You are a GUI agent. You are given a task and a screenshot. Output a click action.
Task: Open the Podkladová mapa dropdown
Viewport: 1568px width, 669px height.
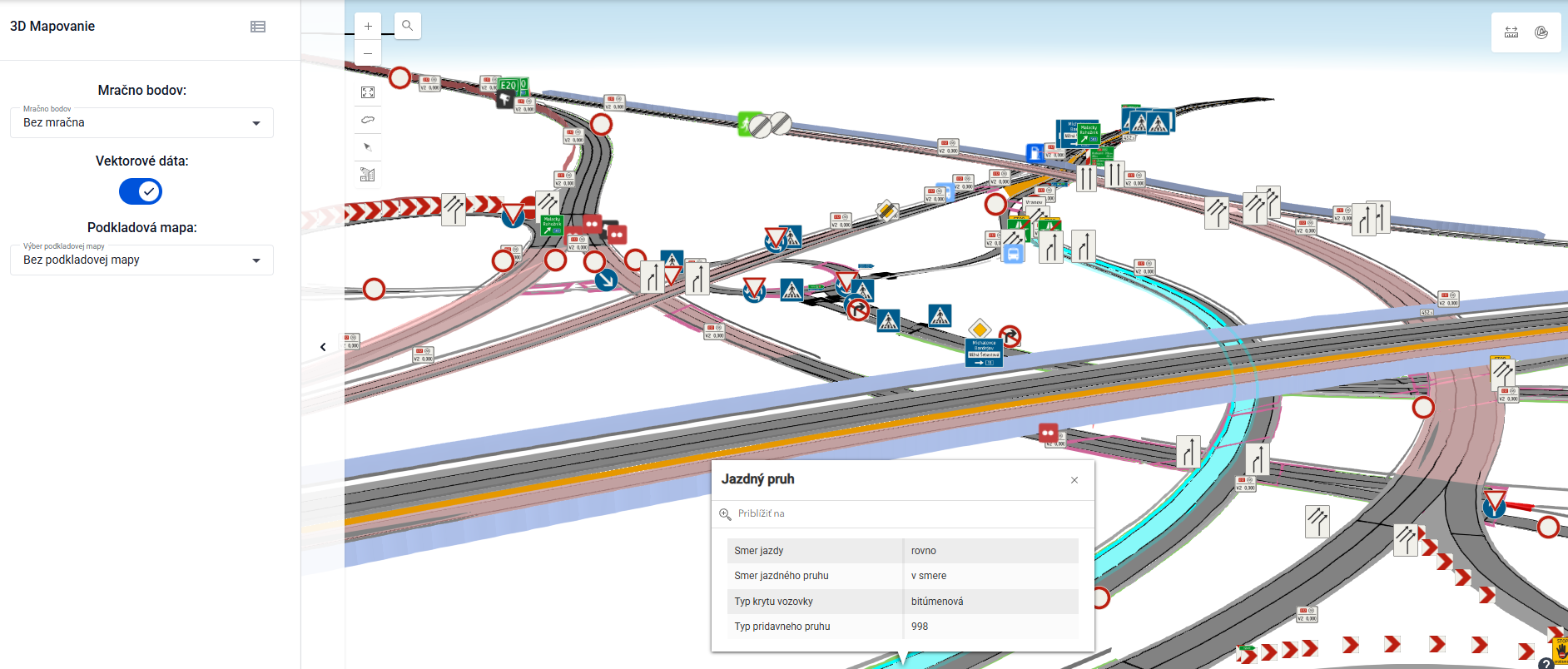pos(141,260)
